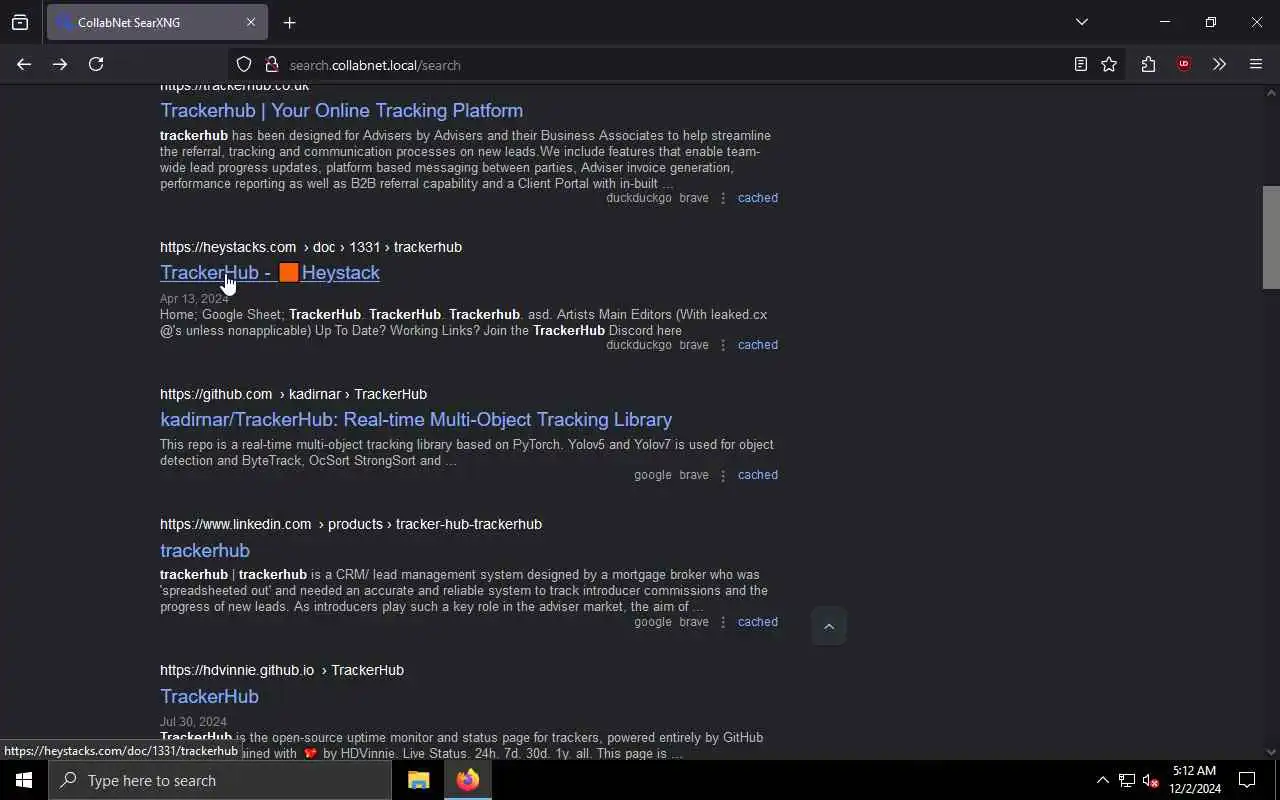Open the hdvinnie TrackerHub result
The image size is (1280, 800).
pos(209,696)
